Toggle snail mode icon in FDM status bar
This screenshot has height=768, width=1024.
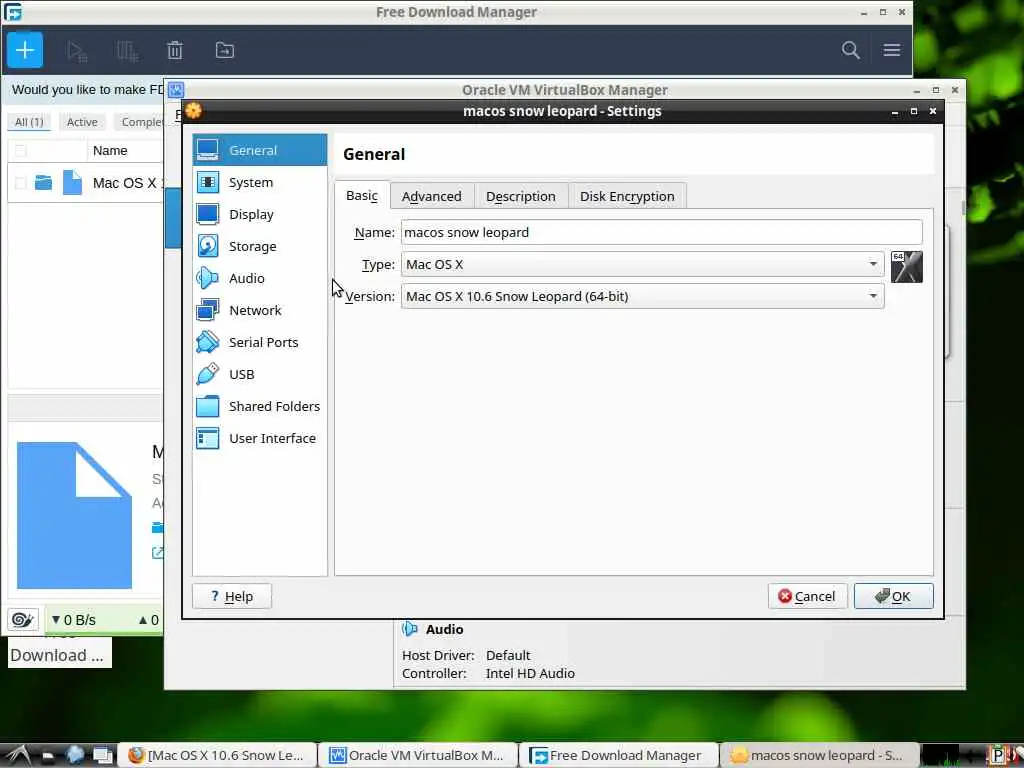[x=22, y=620]
